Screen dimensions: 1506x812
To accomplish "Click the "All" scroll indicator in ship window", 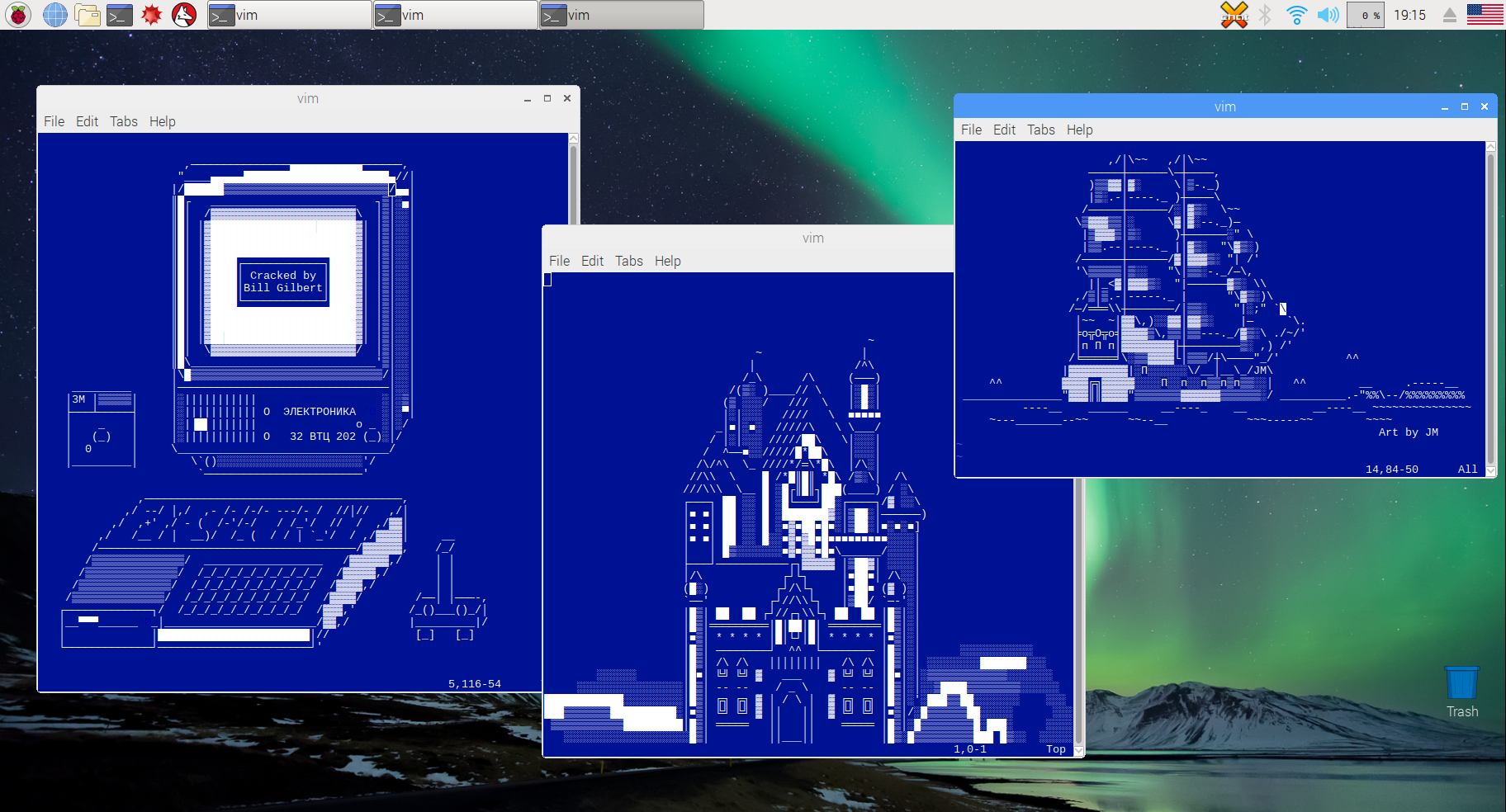I will tap(1468, 470).
